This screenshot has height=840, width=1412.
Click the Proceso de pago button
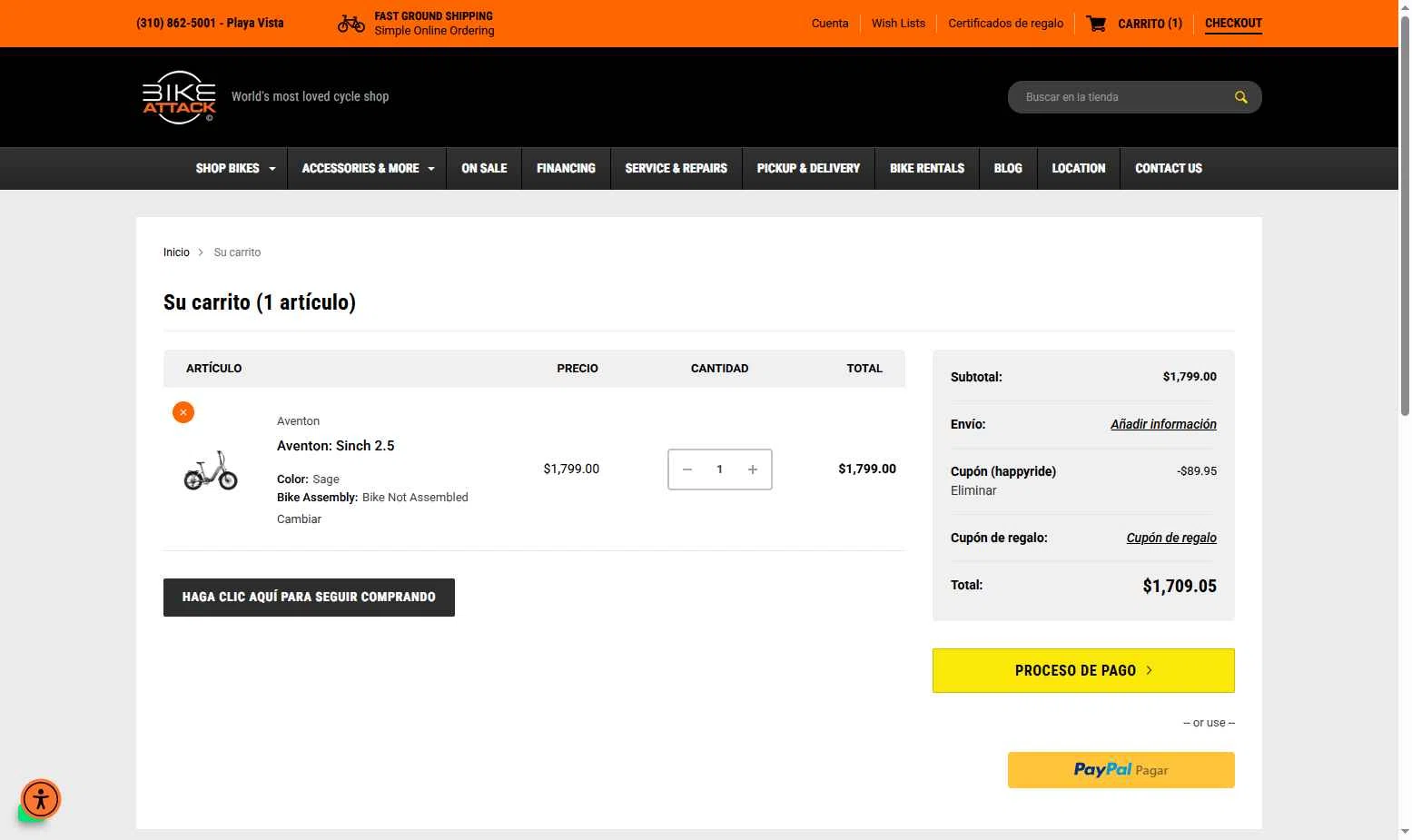tap(1083, 670)
